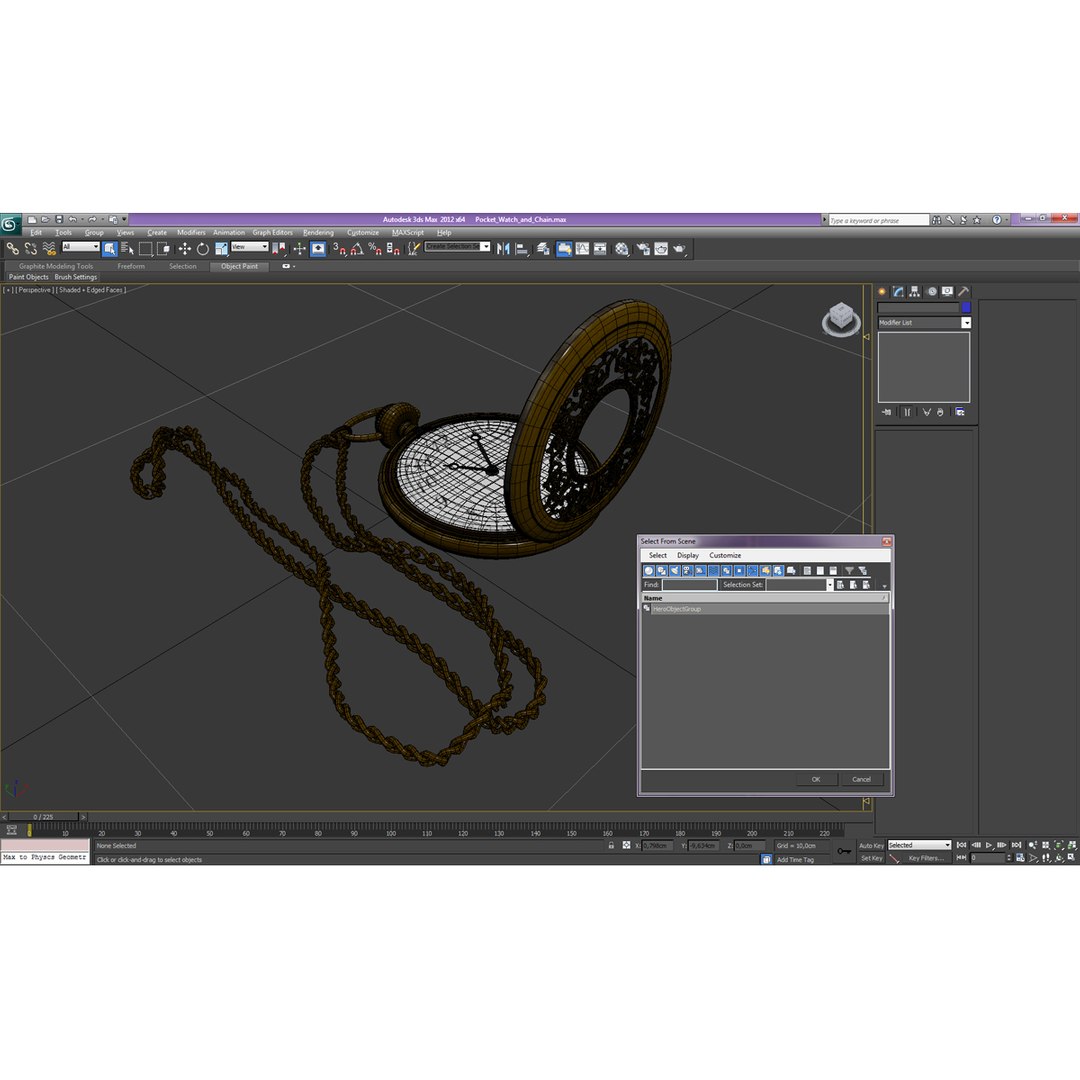Click the Unlink Selection tool
Image resolution: width=1080 pixels, height=1080 pixels.
[x=31, y=249]
